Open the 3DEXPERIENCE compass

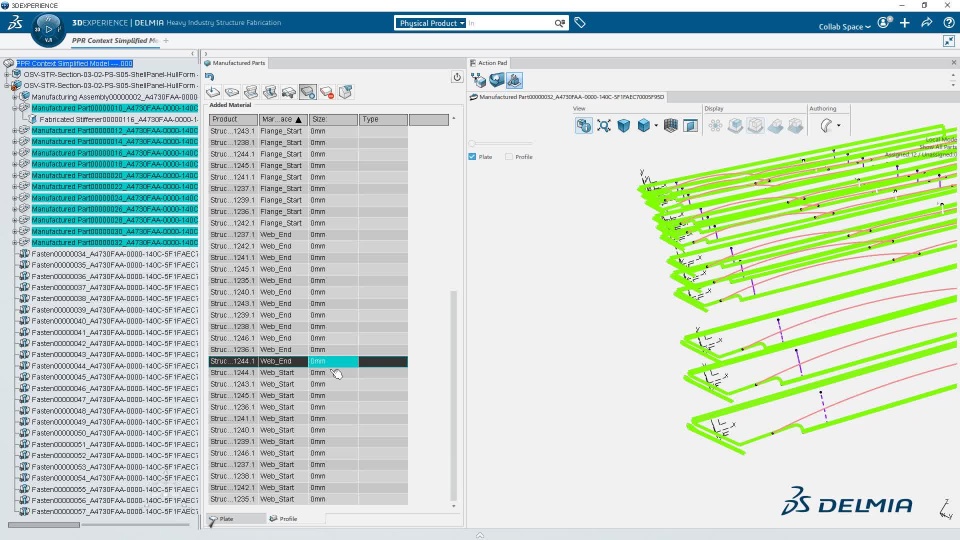(48, 29)
